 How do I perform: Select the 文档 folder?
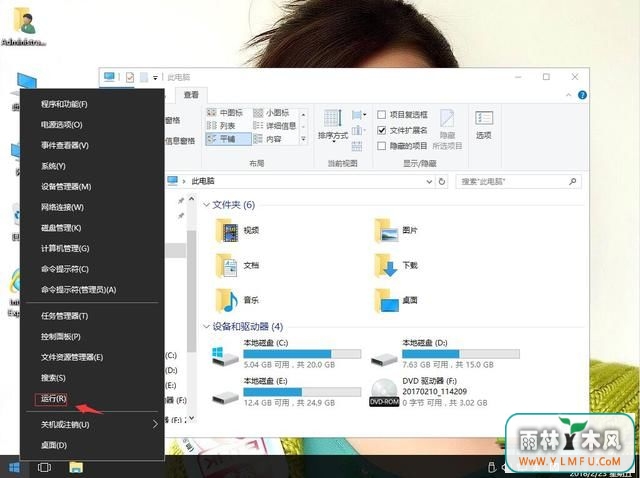point(237,265)
